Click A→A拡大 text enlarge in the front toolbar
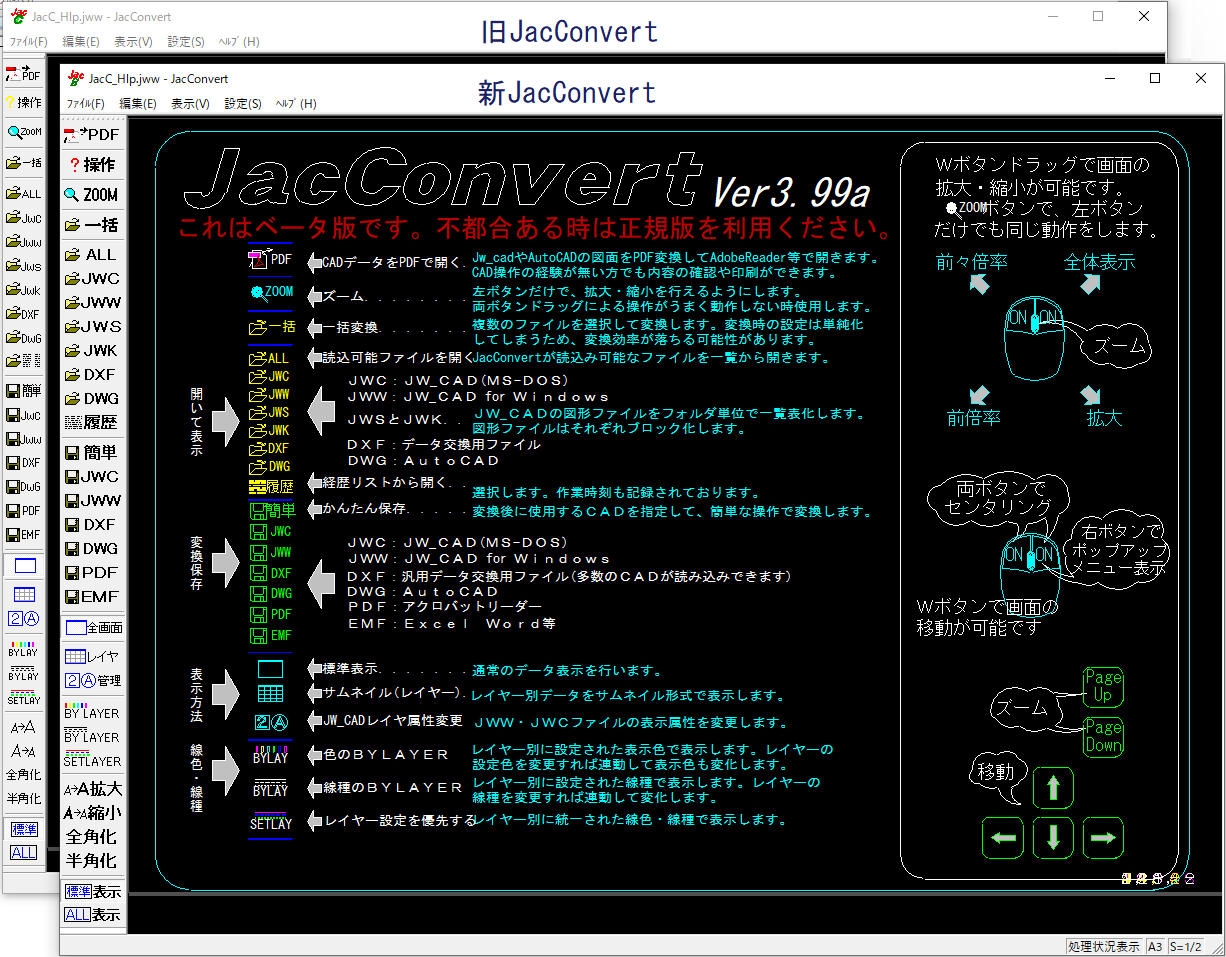Screen dimensions: 1226x957 click(x=91, y=789)
